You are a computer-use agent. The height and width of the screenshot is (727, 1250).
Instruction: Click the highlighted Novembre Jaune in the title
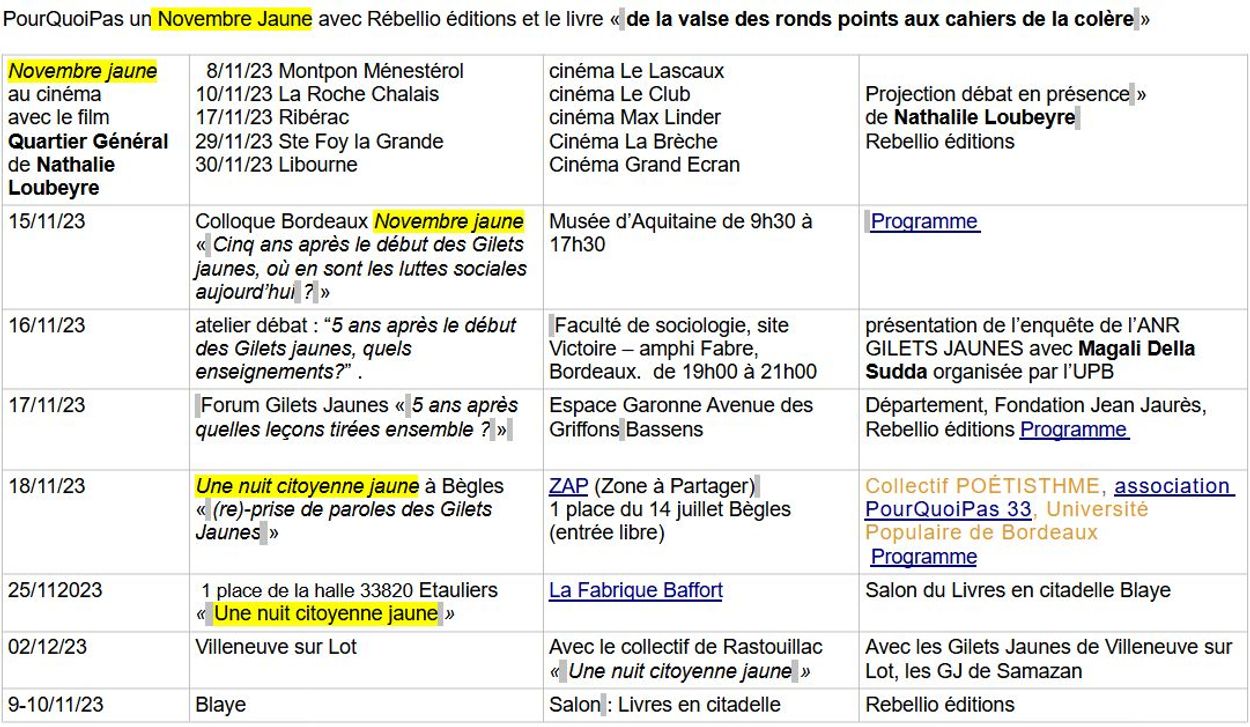pyautogui.click(x=234, y=18)
